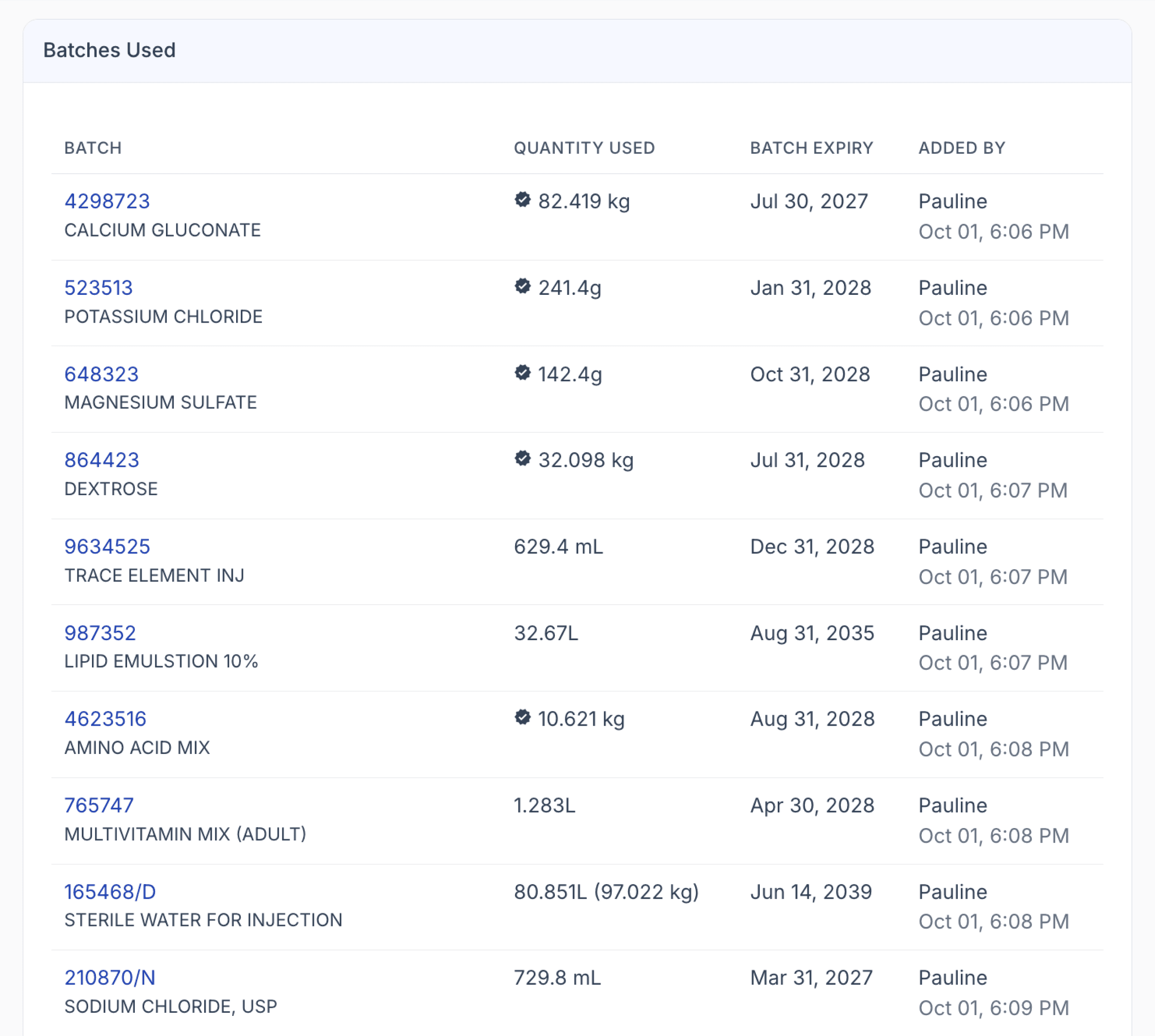Click the Batches Used panel title
The width and height of the screenshot is (1155, 1036).
click(x=109, y=50)
